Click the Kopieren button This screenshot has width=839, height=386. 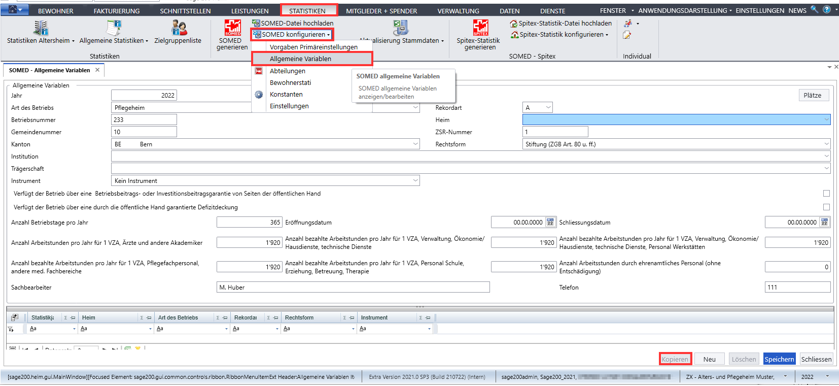pyautogui.click(x=675, y=359)
